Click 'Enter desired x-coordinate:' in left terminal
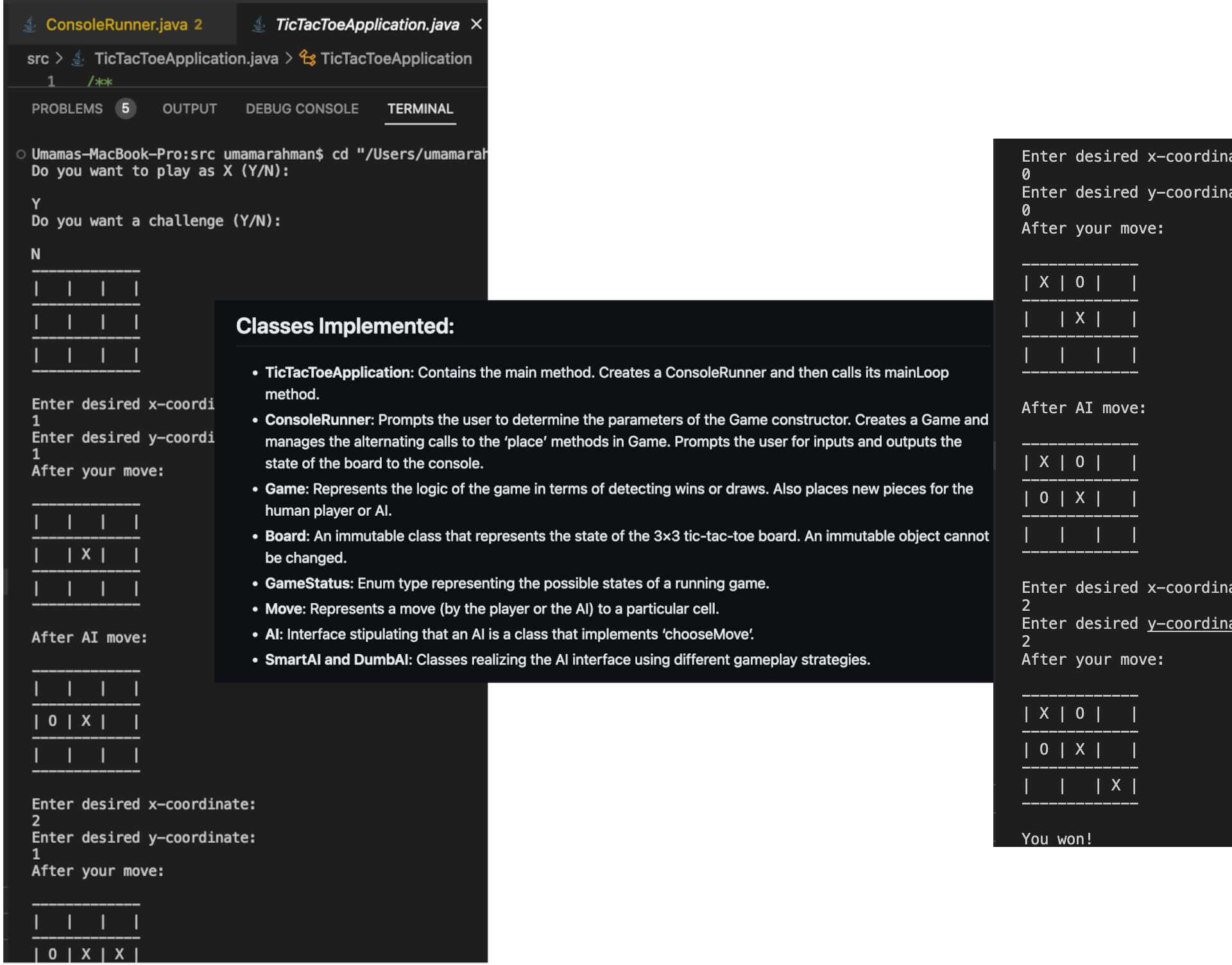 (x=144, y=804)
